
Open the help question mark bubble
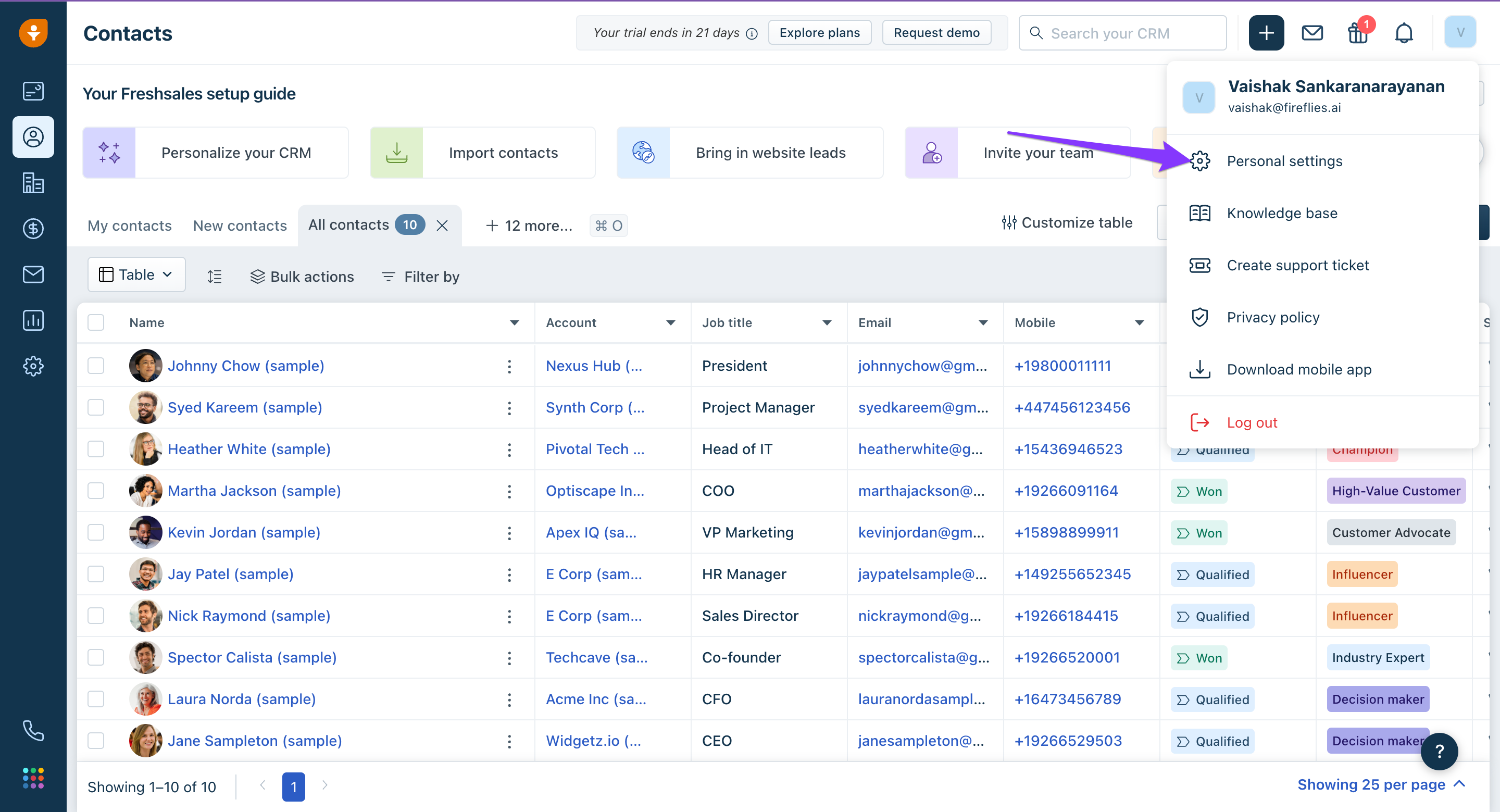pos(1439,752)
